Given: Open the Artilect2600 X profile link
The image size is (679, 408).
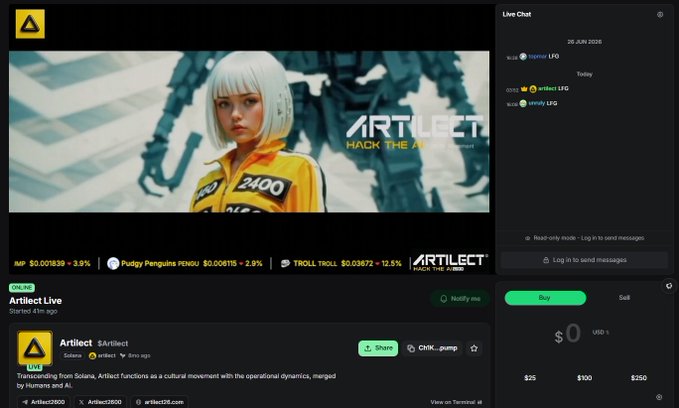Looking at the screenshot, I should pos(100,402).
